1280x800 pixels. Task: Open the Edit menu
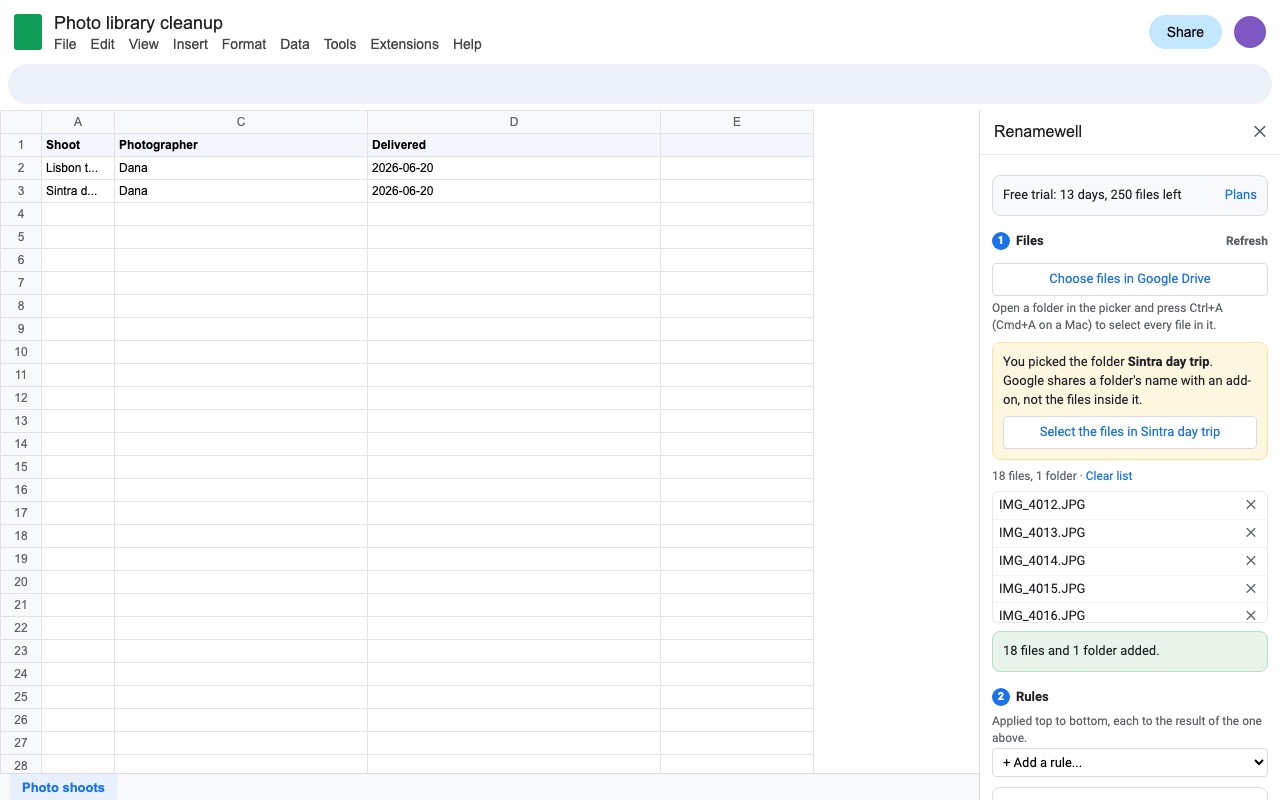(x=102, y=44)
